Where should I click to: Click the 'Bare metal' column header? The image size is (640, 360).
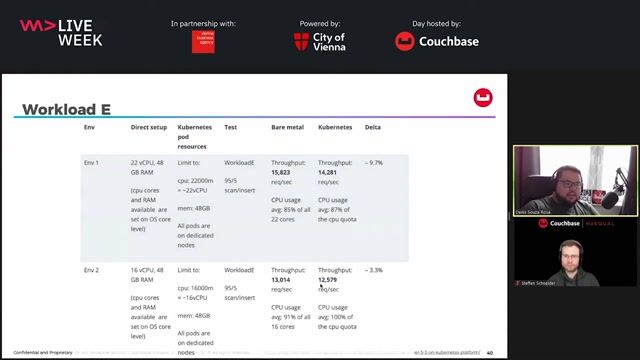(287, 127)
